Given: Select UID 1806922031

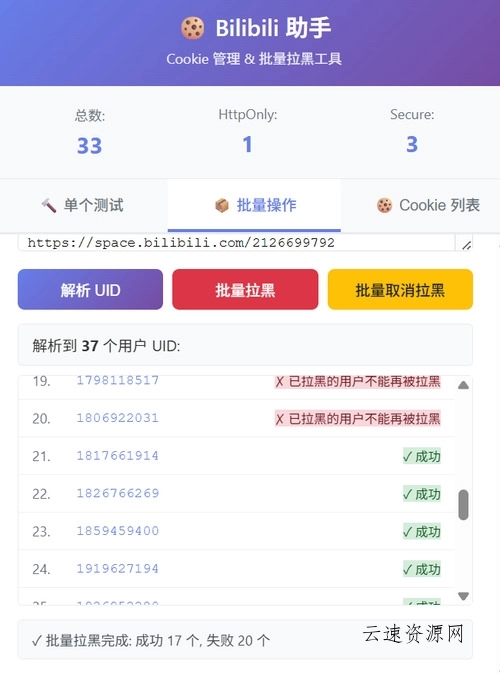Looking at the screenshot, I should 118,418.
